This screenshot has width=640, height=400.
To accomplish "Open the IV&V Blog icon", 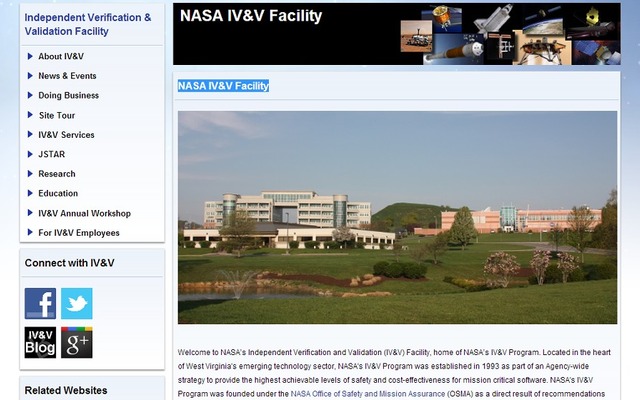I will coord(40,342).
